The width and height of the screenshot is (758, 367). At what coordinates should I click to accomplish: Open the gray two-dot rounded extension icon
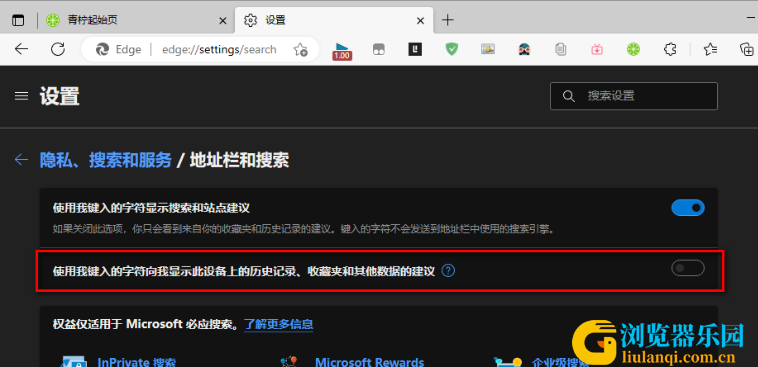pyautogui.click(x=379, y=49)
